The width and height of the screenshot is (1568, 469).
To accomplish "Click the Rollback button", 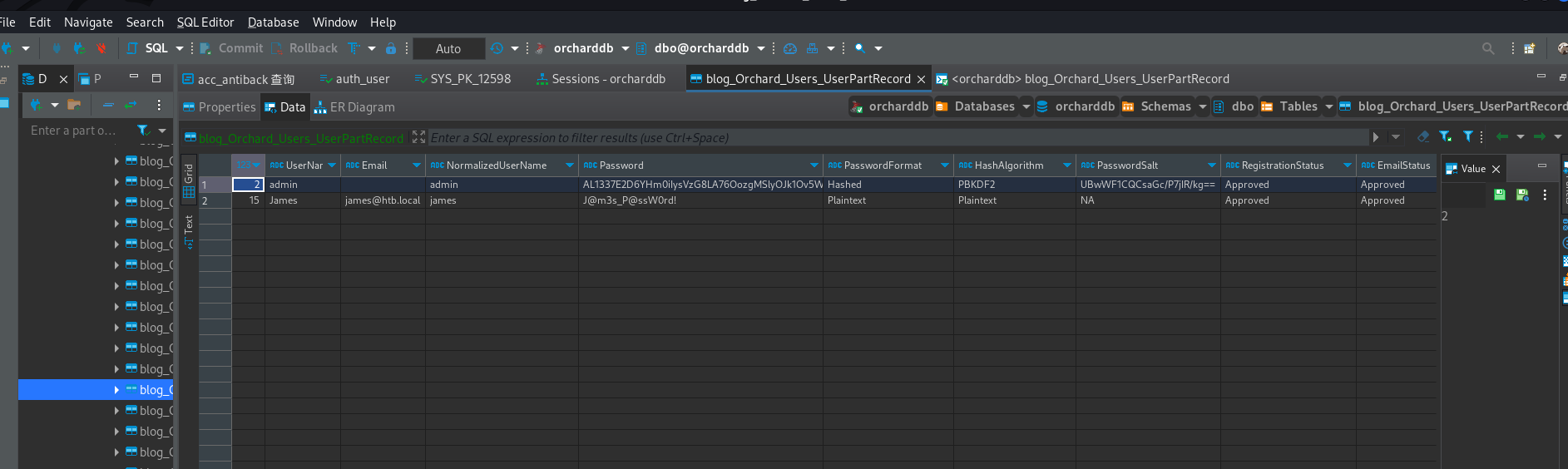I will point(304,48).
